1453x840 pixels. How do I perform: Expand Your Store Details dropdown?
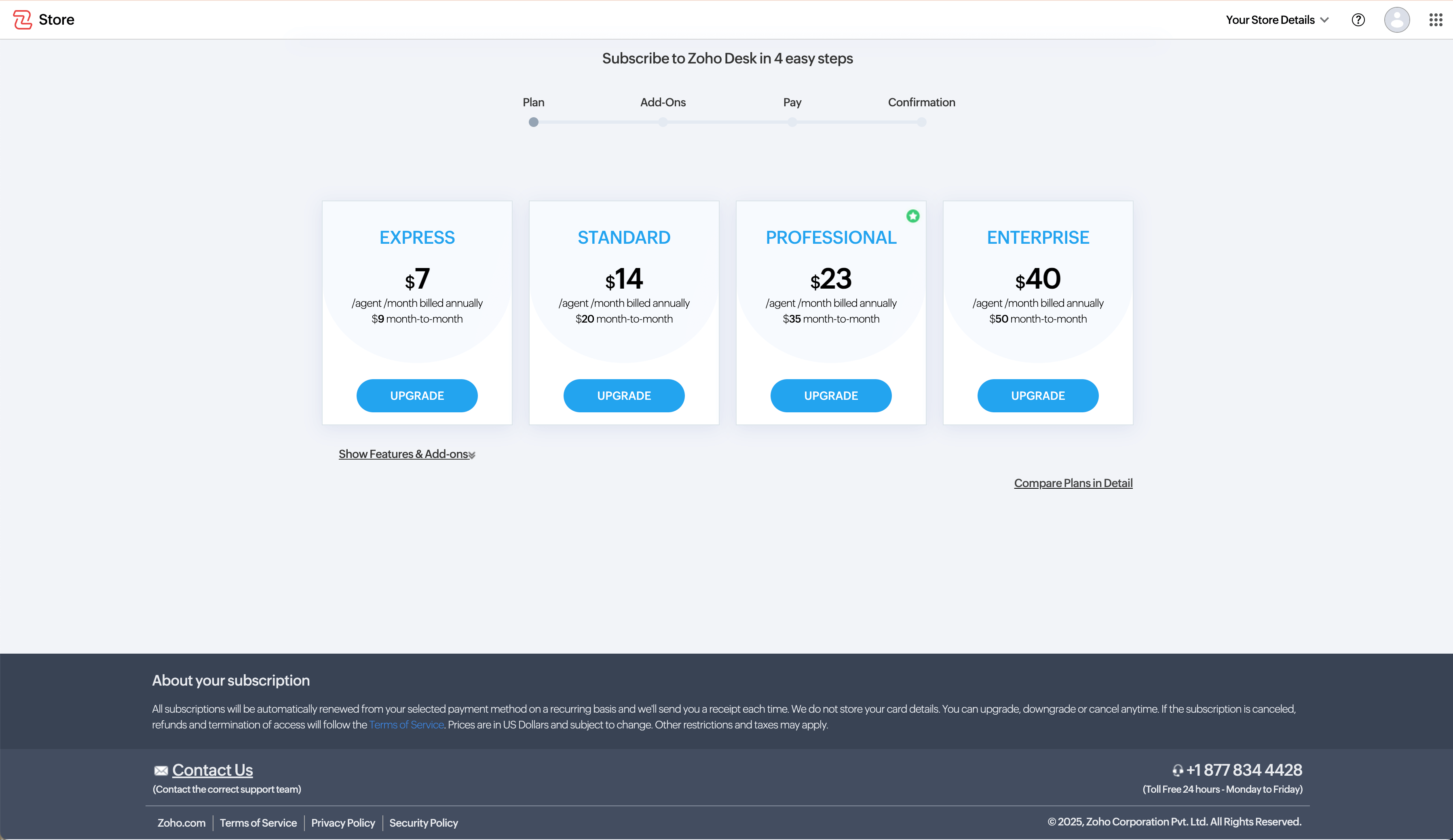point(1277,20)
